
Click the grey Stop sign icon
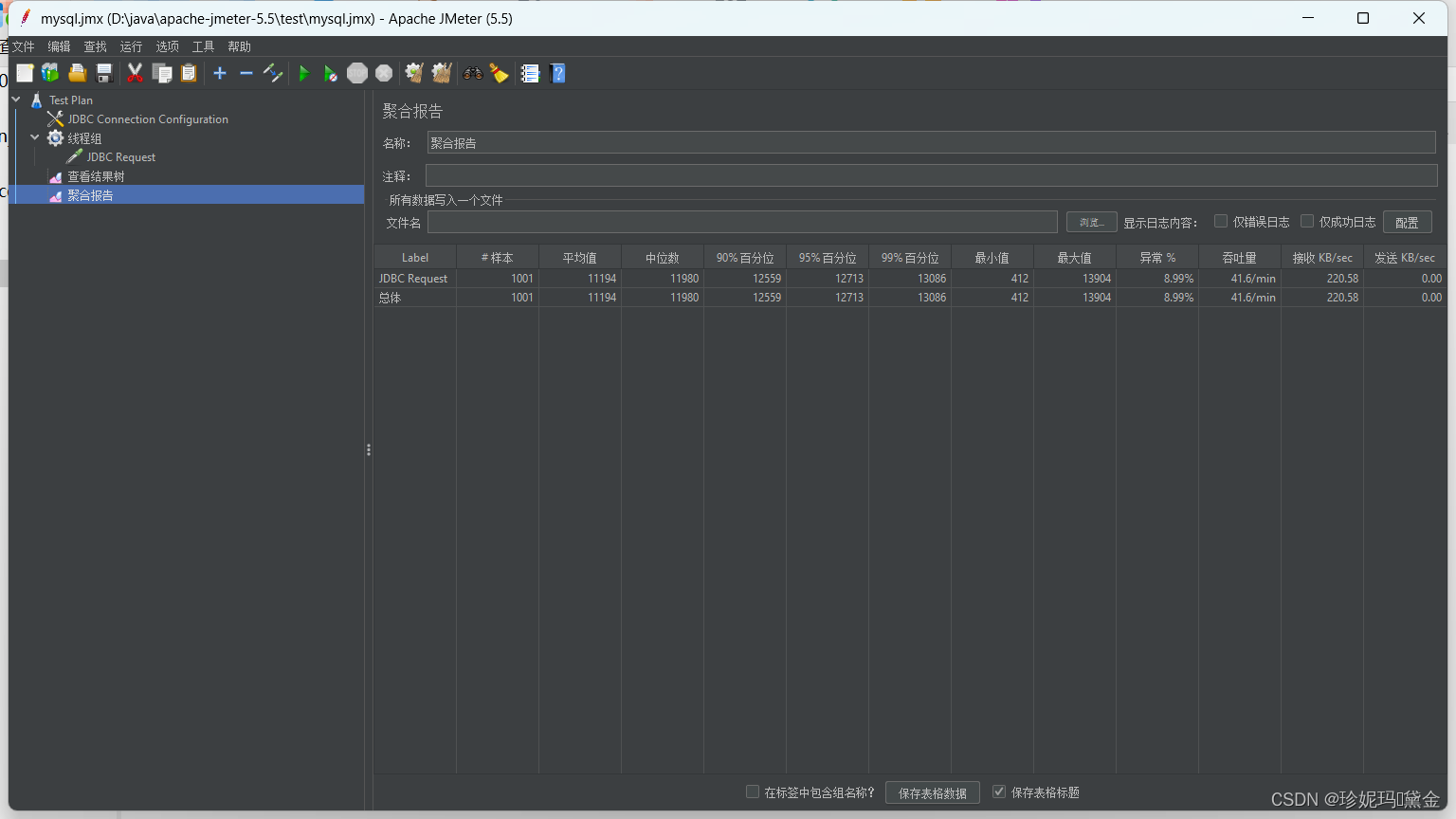point(357,73)
